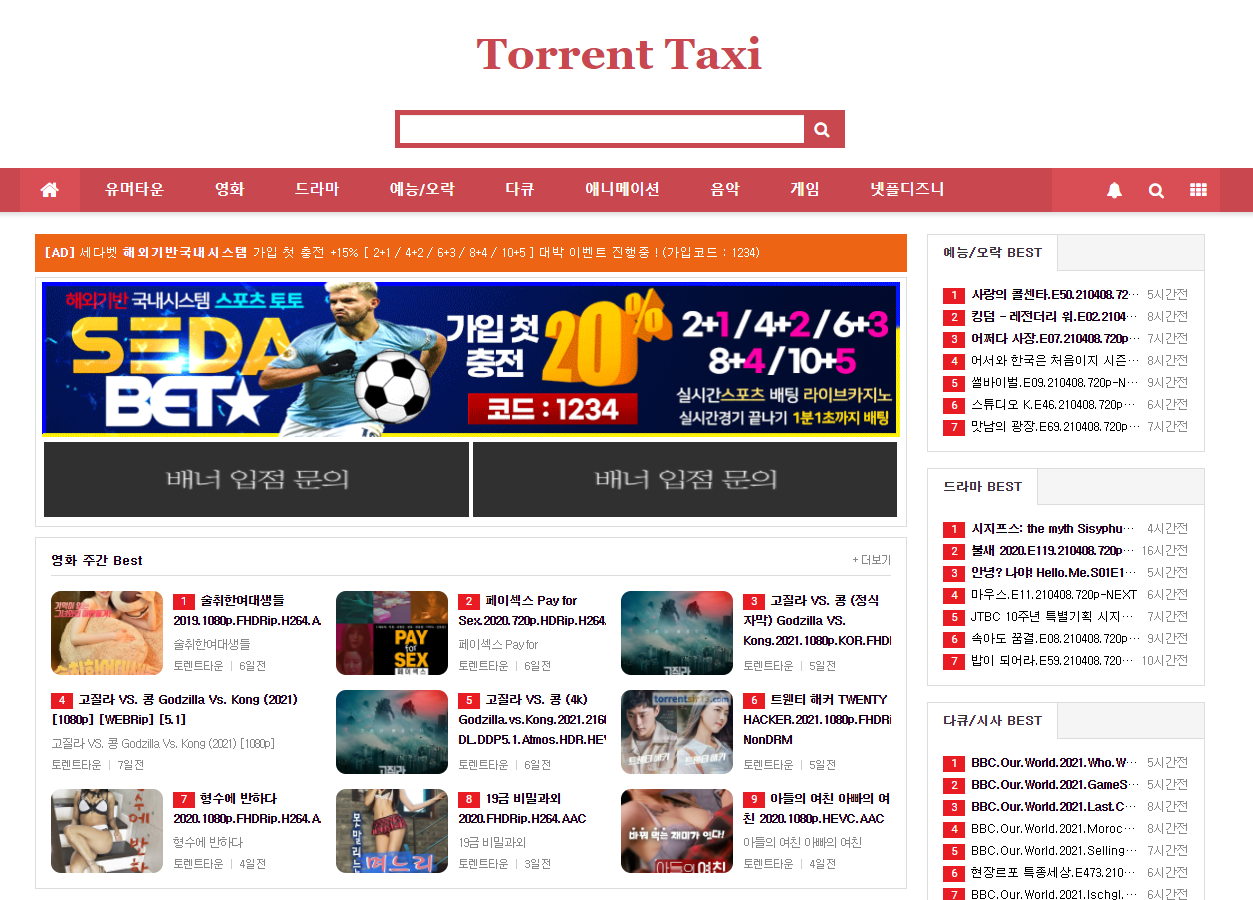Open 시지프스: the myth entry
The height and width of the screenshot is (900, 1253).
[1054, 529]
